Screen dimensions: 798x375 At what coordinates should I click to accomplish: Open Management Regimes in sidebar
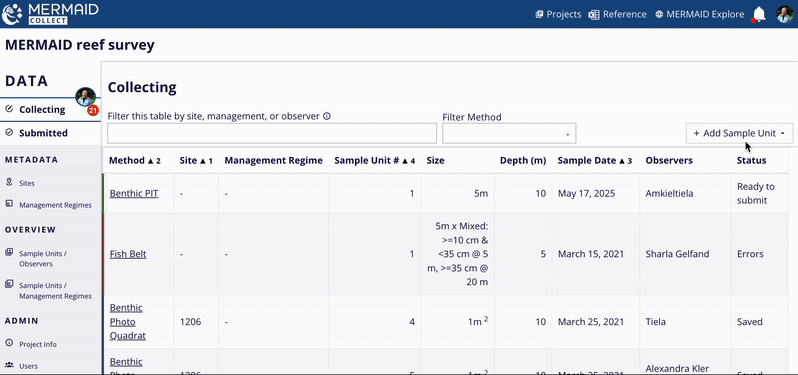tap(55, 205)
